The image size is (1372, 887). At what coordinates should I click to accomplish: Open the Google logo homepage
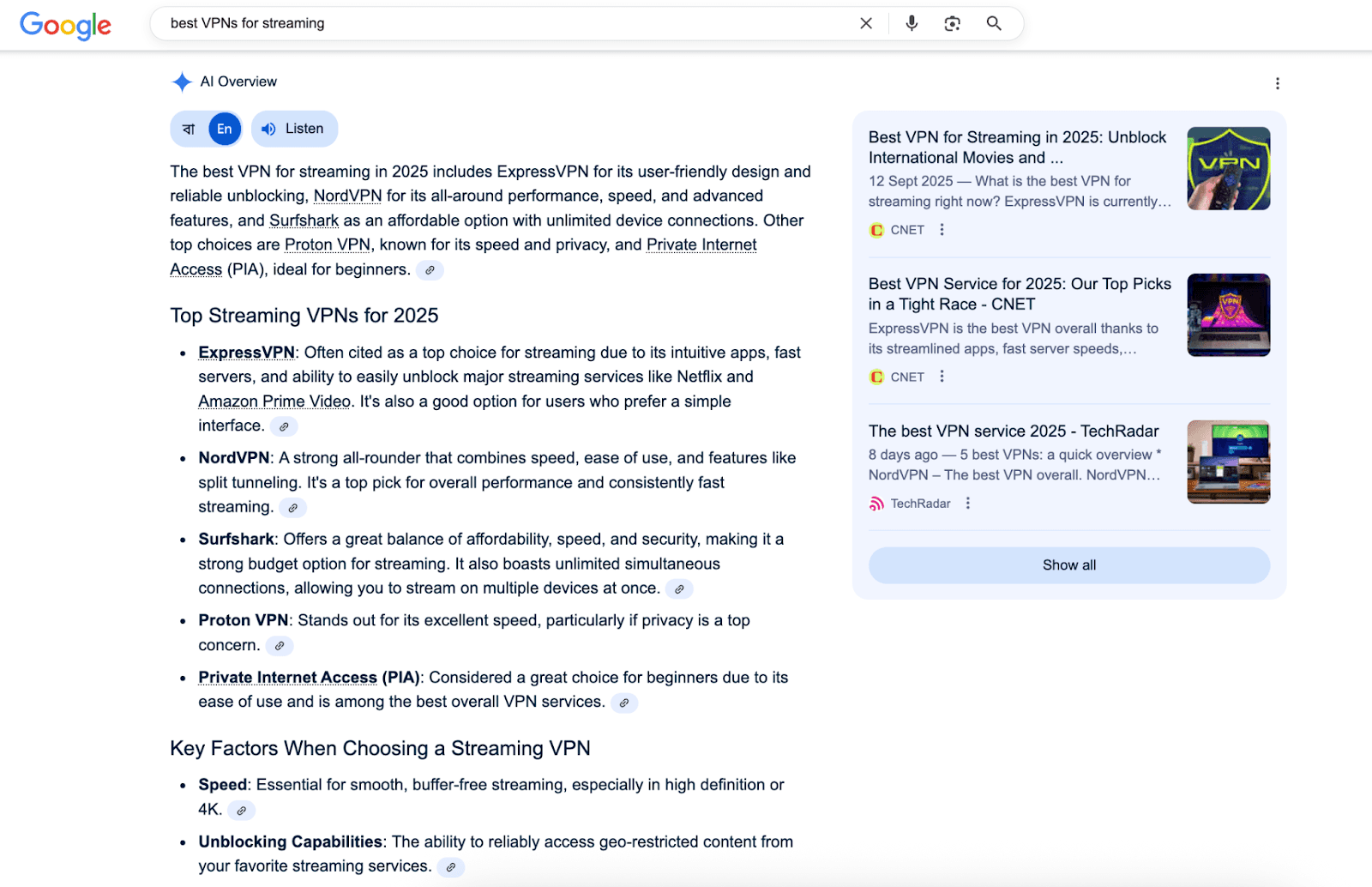[65, 25]
